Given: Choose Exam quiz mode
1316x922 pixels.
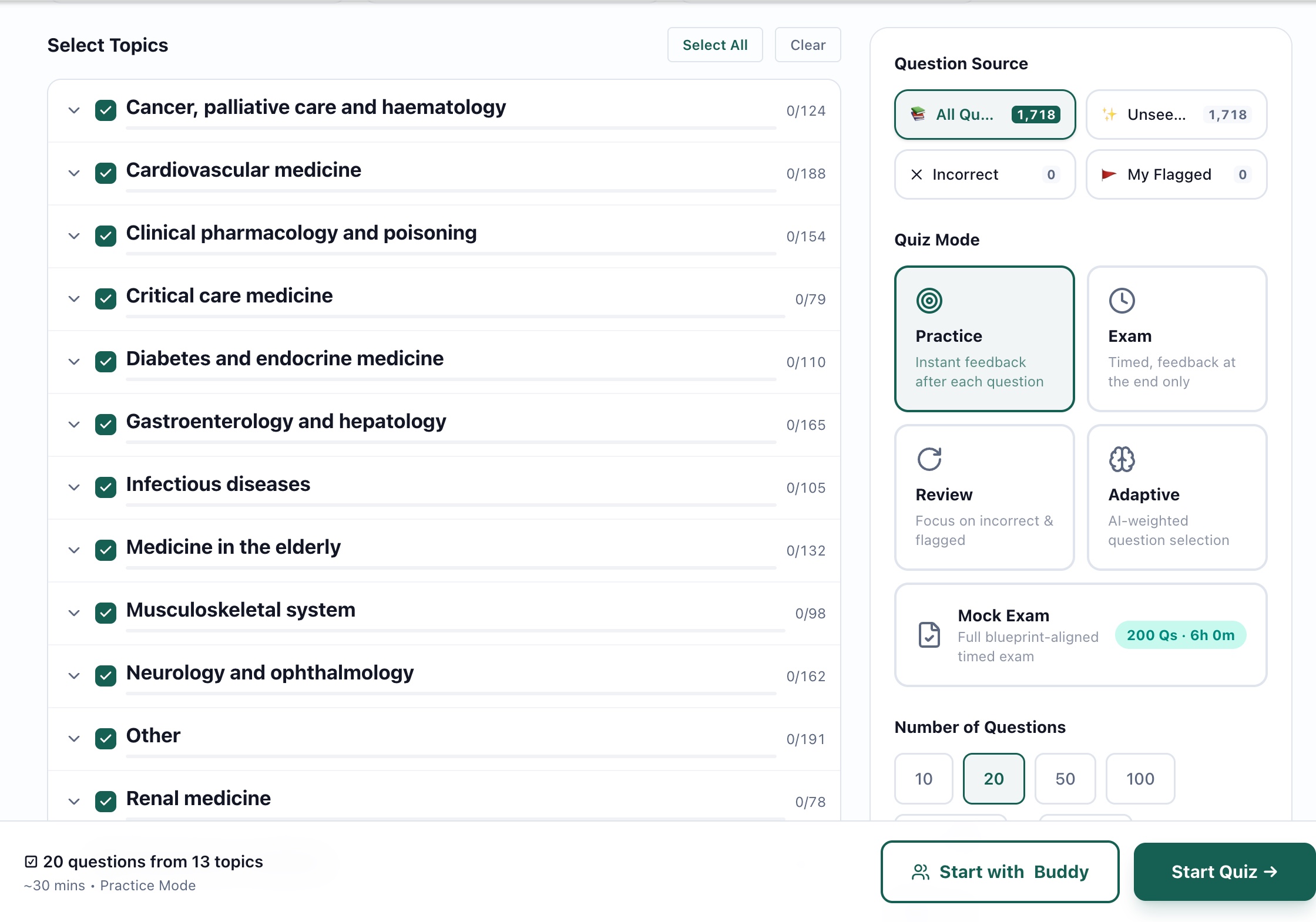Looking at the screenshot, I should tap(1177, 339).
